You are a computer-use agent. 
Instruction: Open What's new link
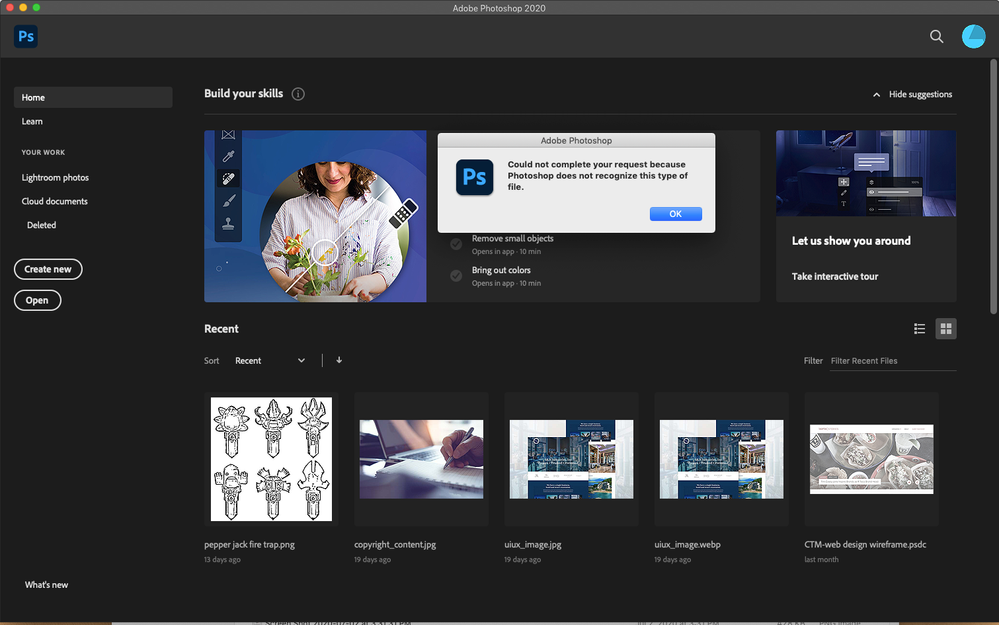[x=47, y=584]
